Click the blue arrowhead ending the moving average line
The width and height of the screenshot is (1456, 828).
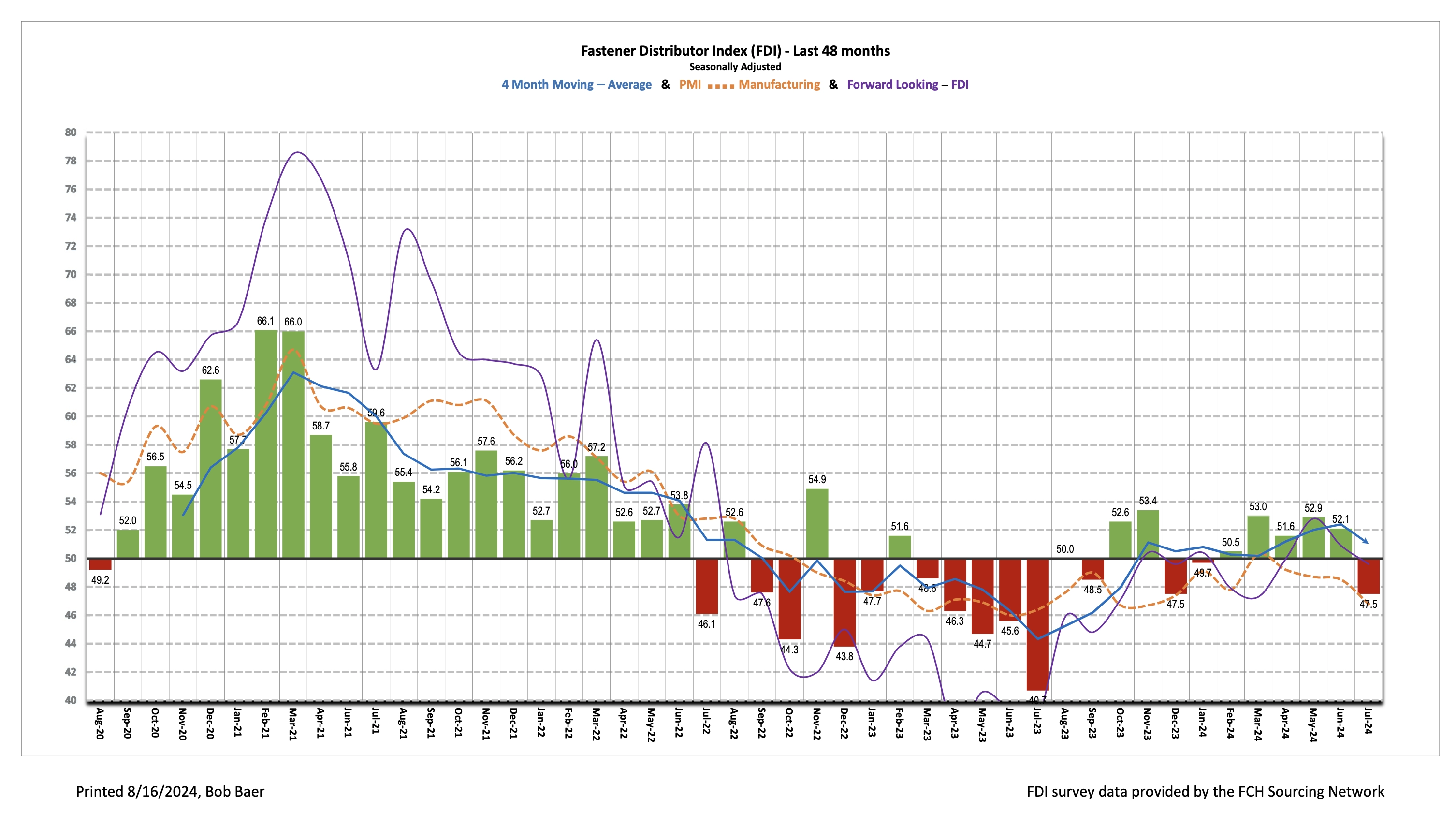tap(1365, 541)
